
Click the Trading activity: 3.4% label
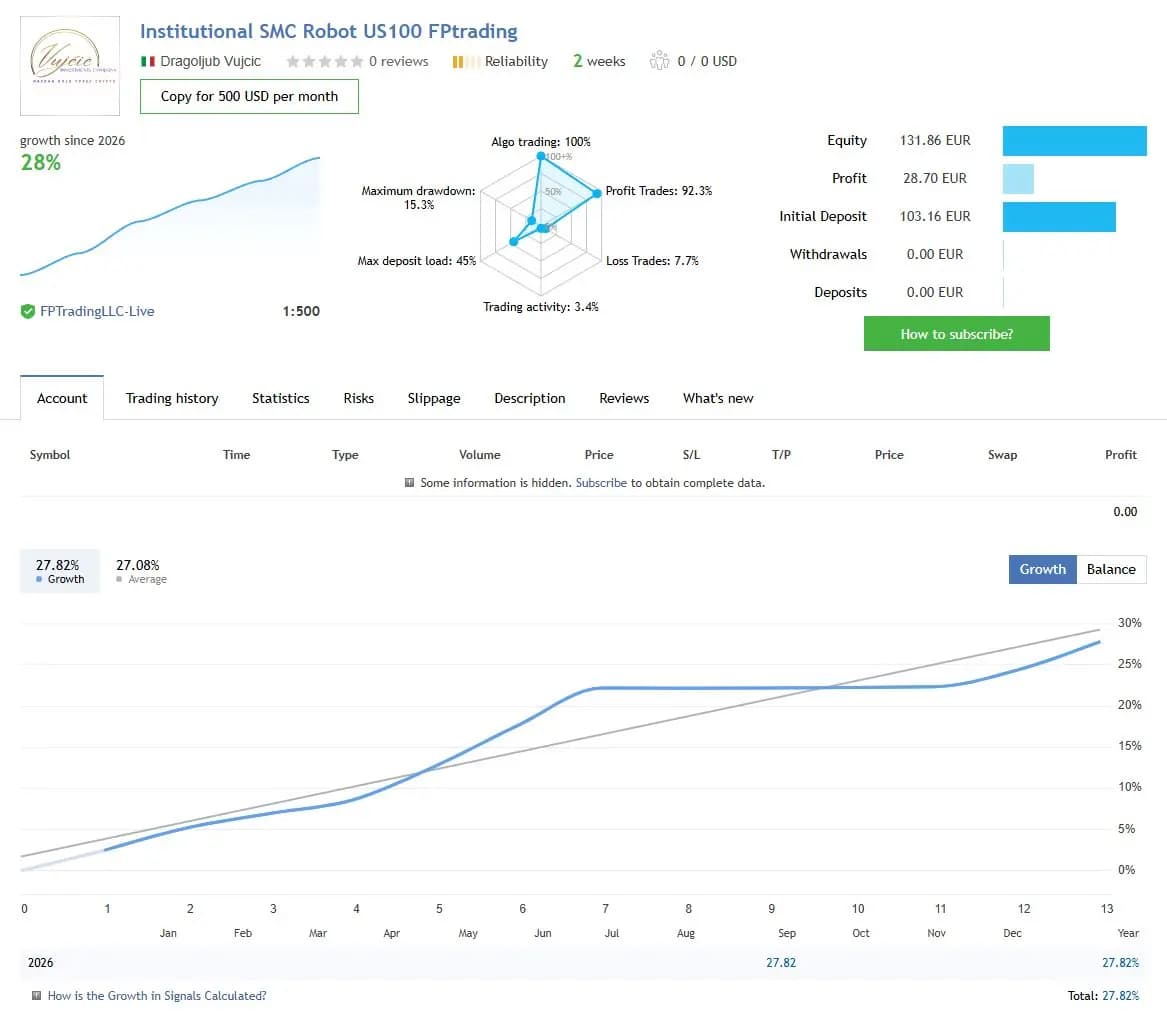(541, 307)
